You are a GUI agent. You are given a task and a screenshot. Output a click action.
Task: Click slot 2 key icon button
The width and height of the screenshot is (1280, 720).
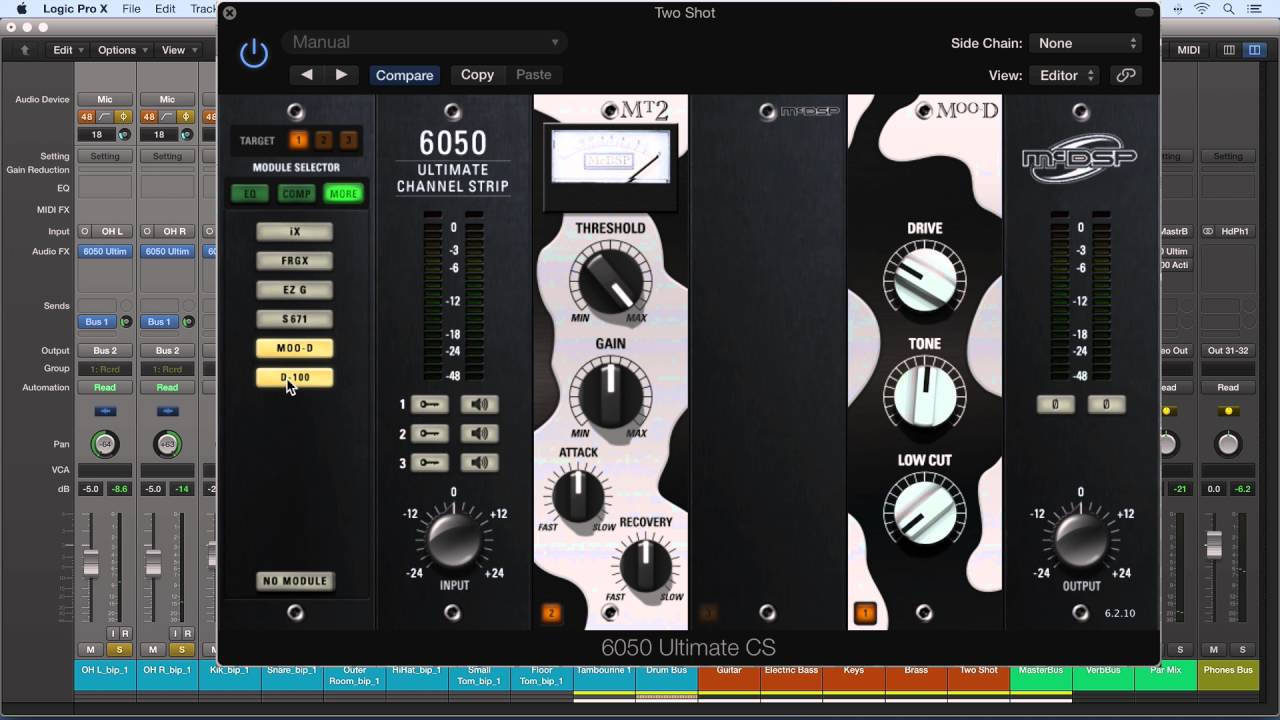coord(430,434)
